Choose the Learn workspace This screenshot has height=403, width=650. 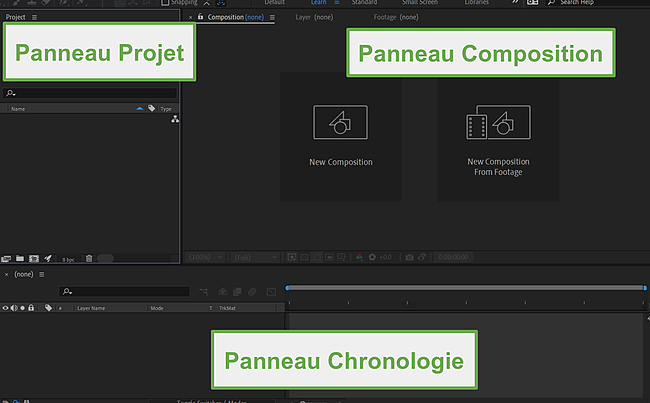(x=318, y=2)
